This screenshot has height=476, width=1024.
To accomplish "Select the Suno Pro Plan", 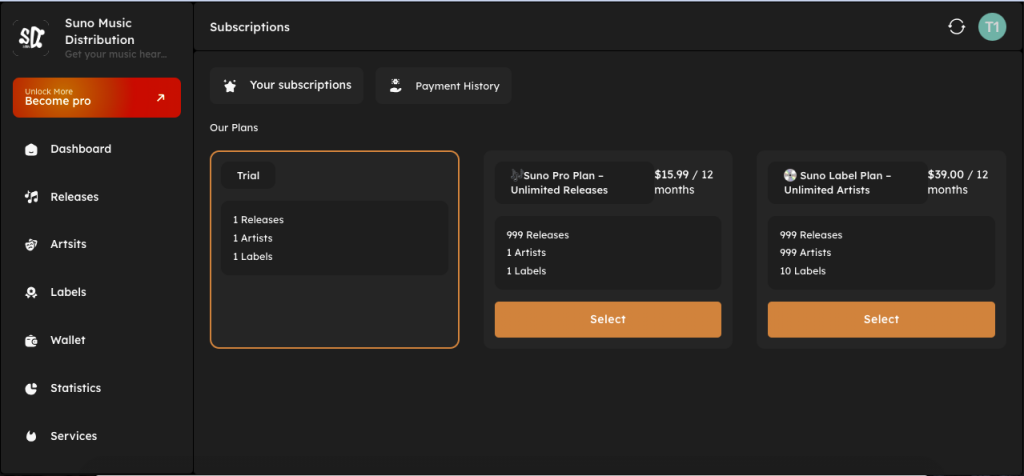I will click(x=607, y=320).
